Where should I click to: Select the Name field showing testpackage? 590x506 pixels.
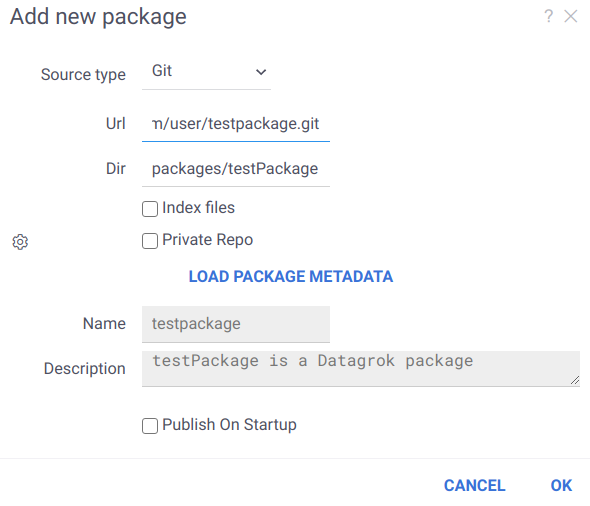[236, 324]
